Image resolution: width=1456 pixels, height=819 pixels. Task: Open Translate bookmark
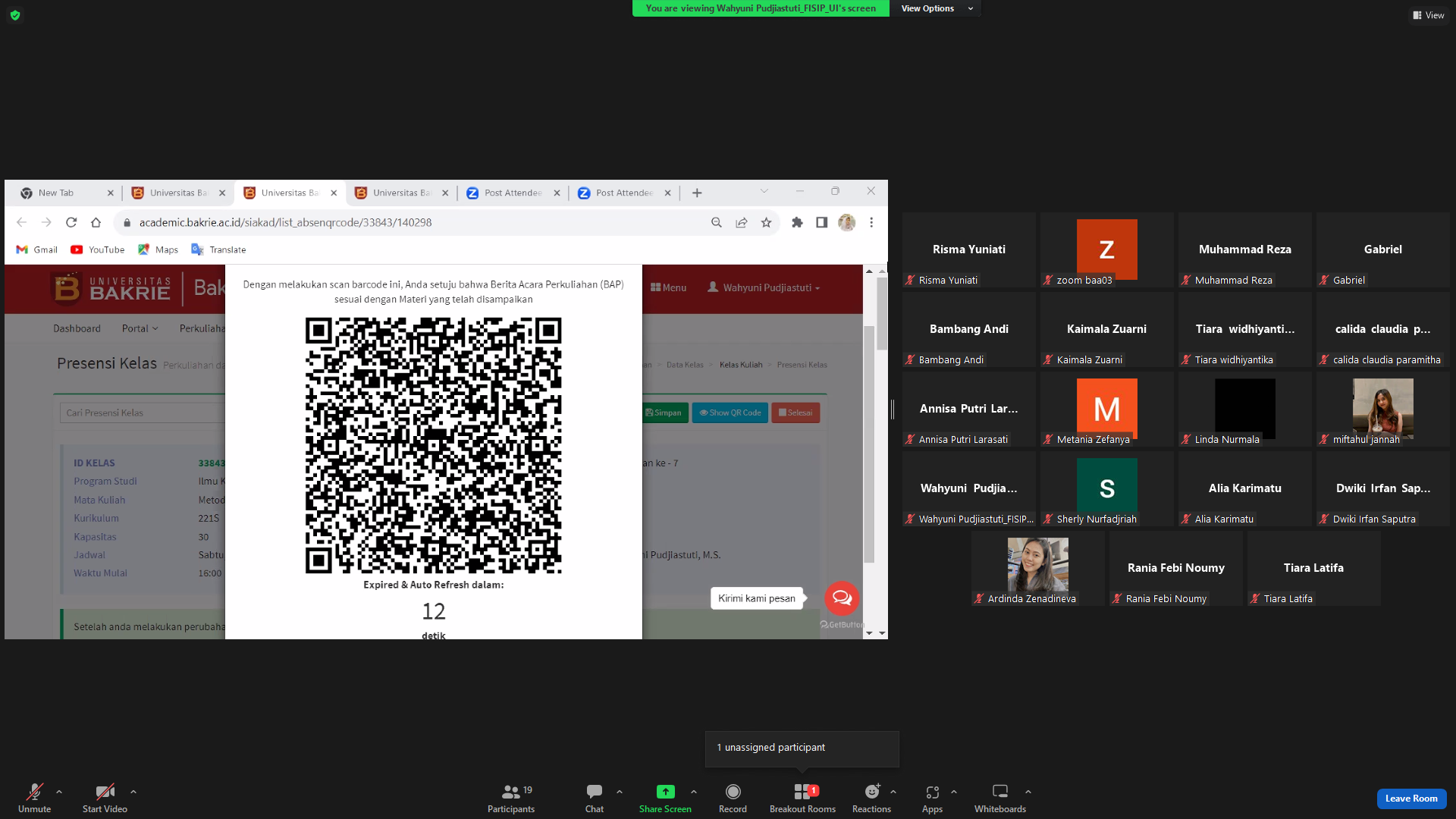[219, 249]
